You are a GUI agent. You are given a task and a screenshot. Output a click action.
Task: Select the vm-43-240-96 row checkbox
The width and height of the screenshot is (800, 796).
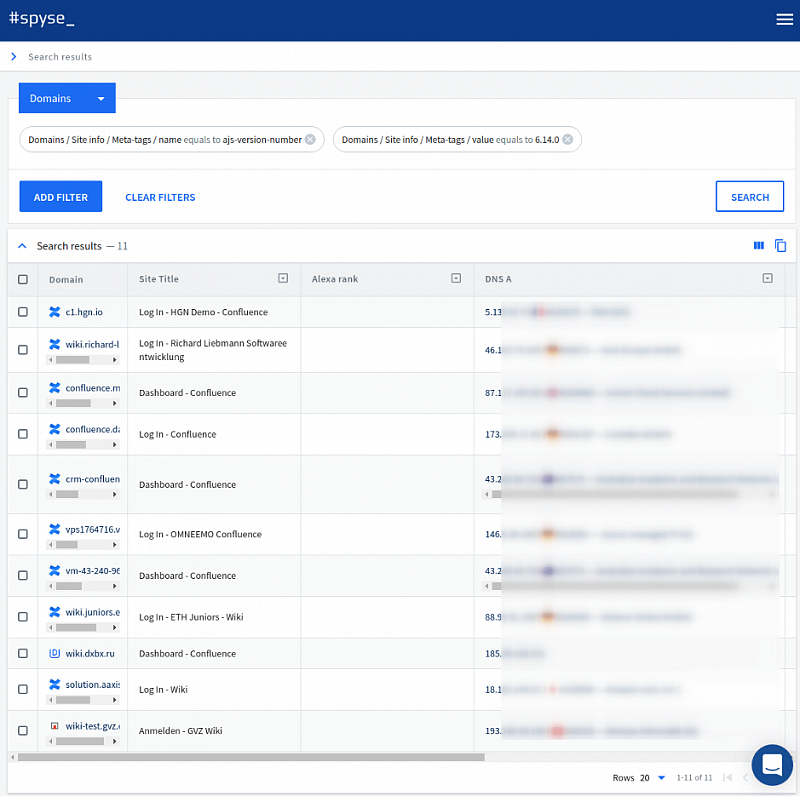point(23,575)
